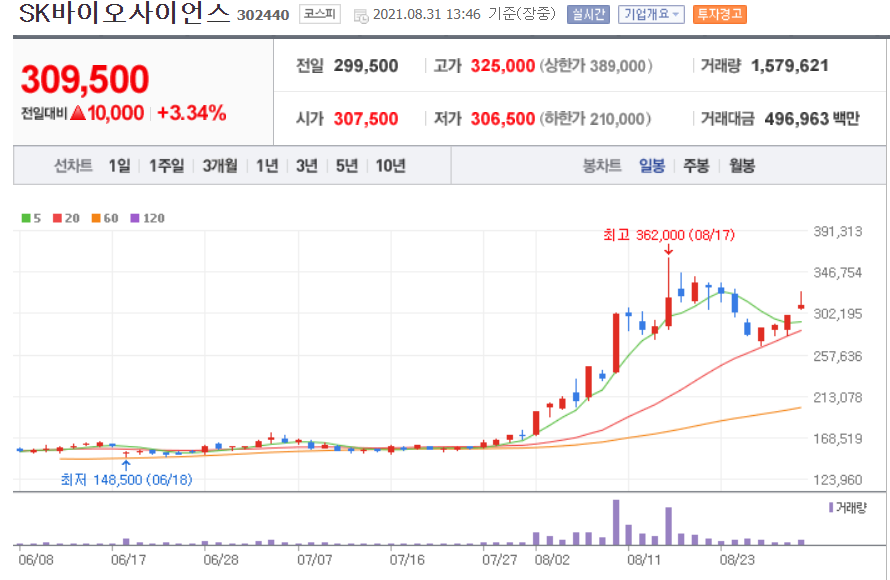The width and height of the screenshot is (890, 580).
Task: Click the 2021.08.31 13:46 timestamp
Action: pos(427,15)
